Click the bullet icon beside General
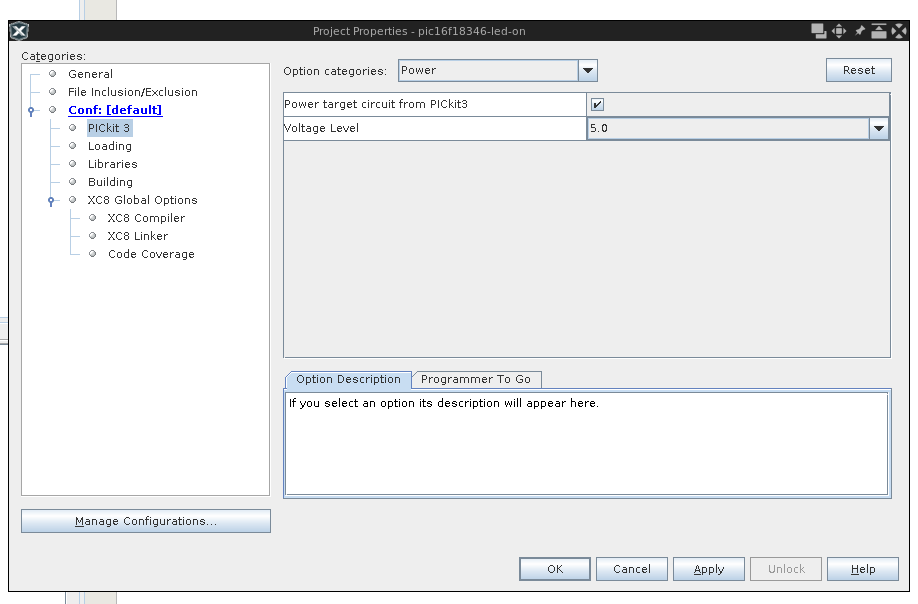 coord(53,74)
